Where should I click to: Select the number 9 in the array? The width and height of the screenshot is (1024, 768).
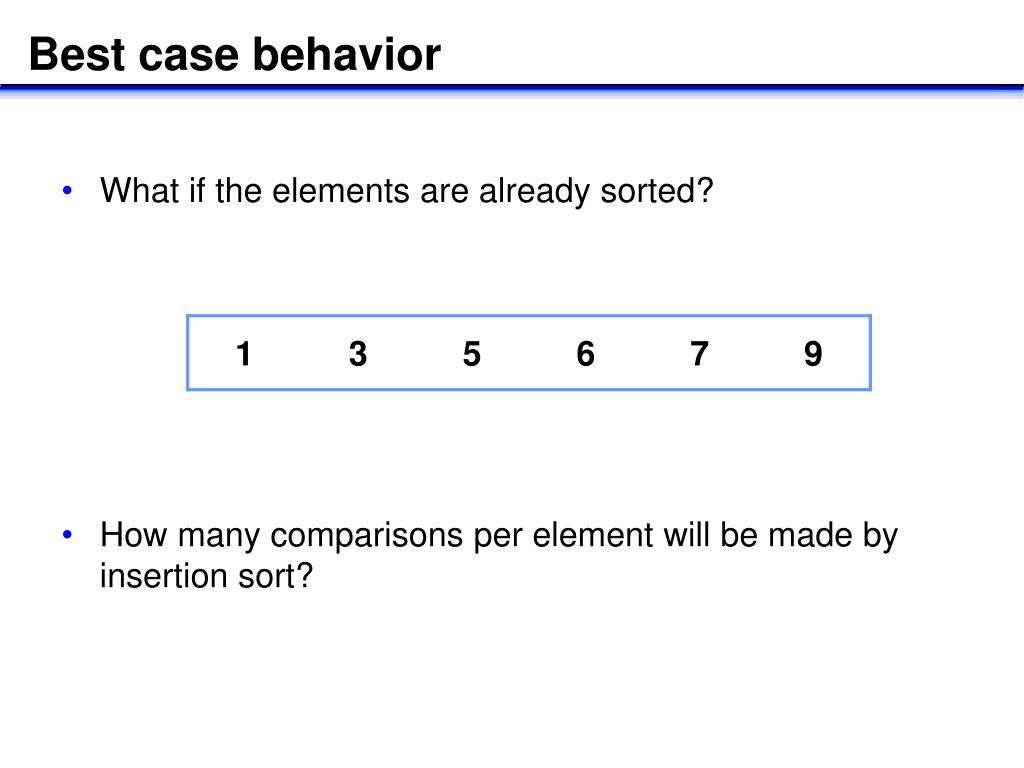click(x=813, y=354)
